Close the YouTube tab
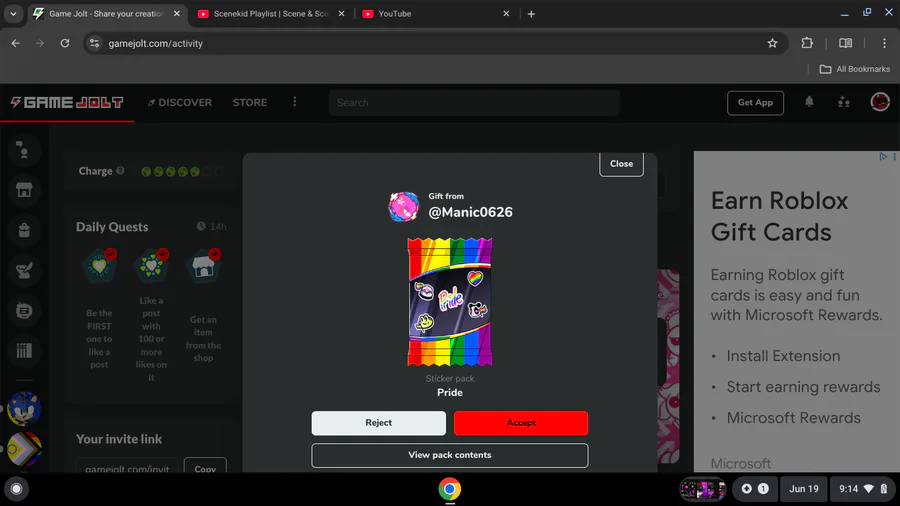 tap(506, 14)
